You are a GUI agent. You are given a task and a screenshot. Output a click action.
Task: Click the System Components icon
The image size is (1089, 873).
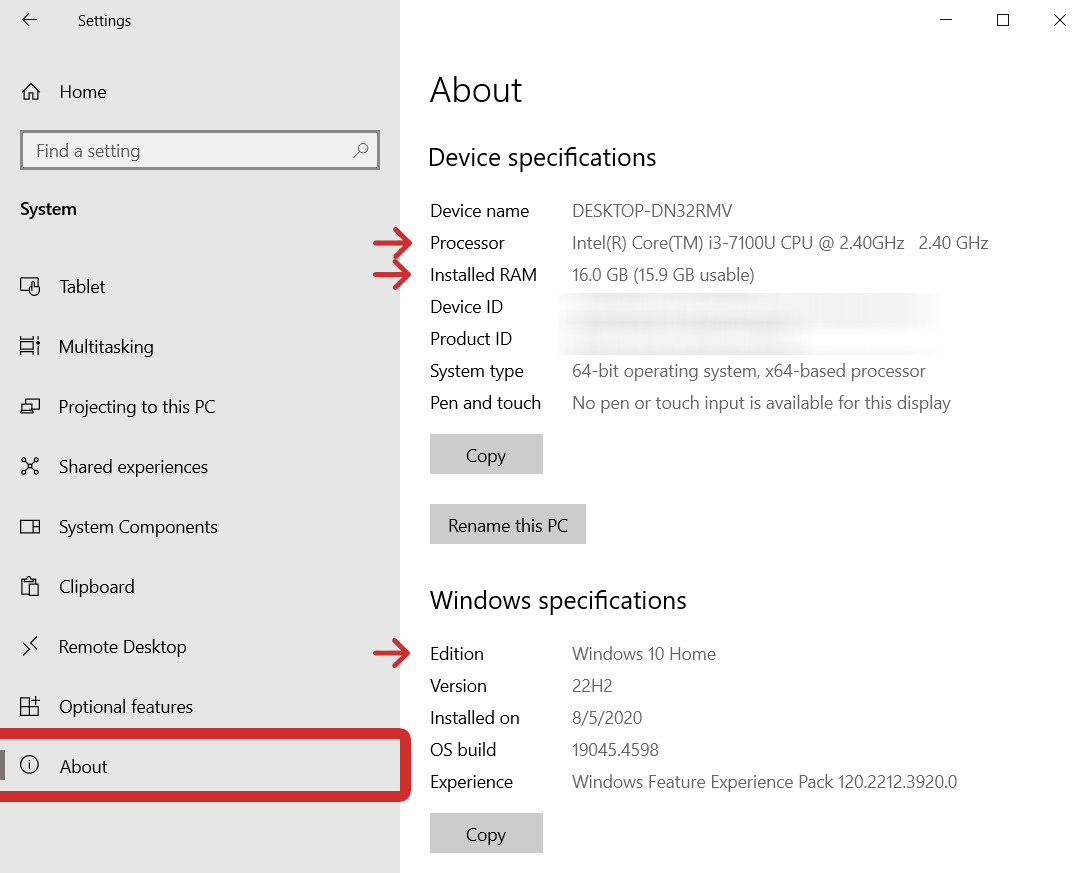click(30, 527)
